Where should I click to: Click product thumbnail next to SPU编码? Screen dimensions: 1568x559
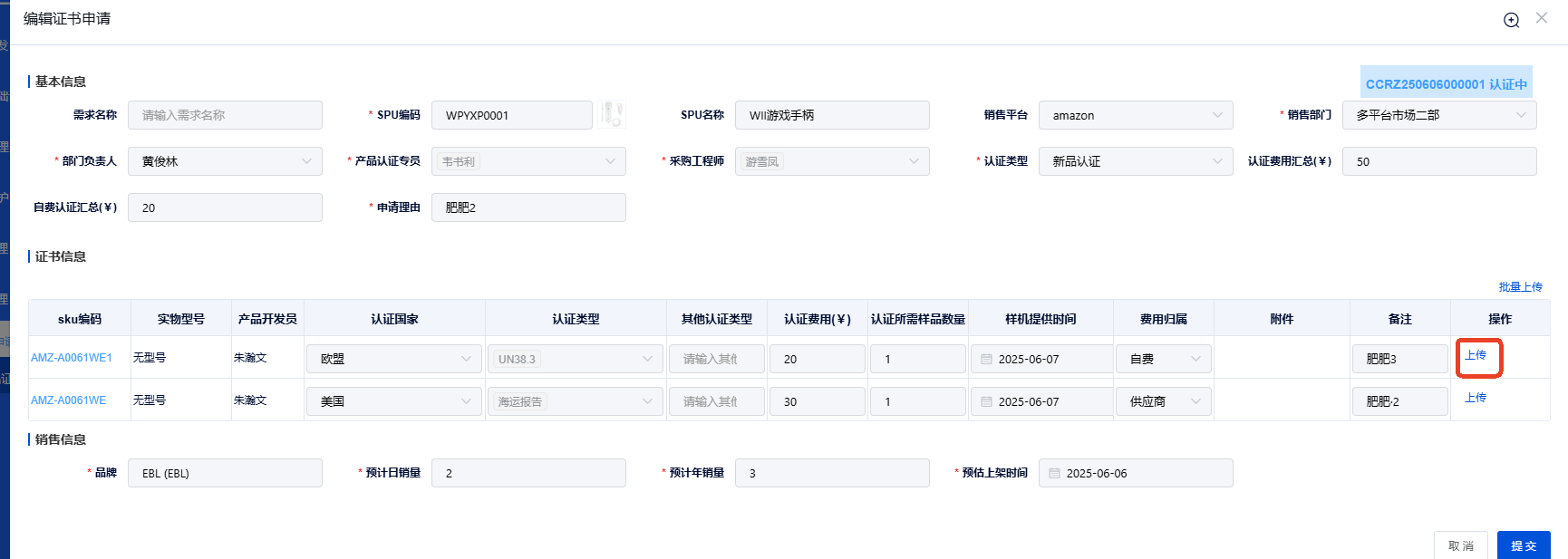(x=612, y=115)
